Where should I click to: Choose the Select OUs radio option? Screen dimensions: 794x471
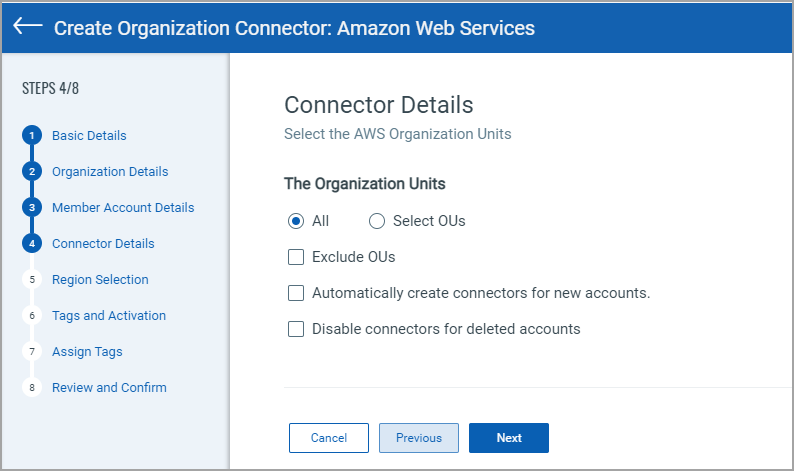[x=377, y=221]
